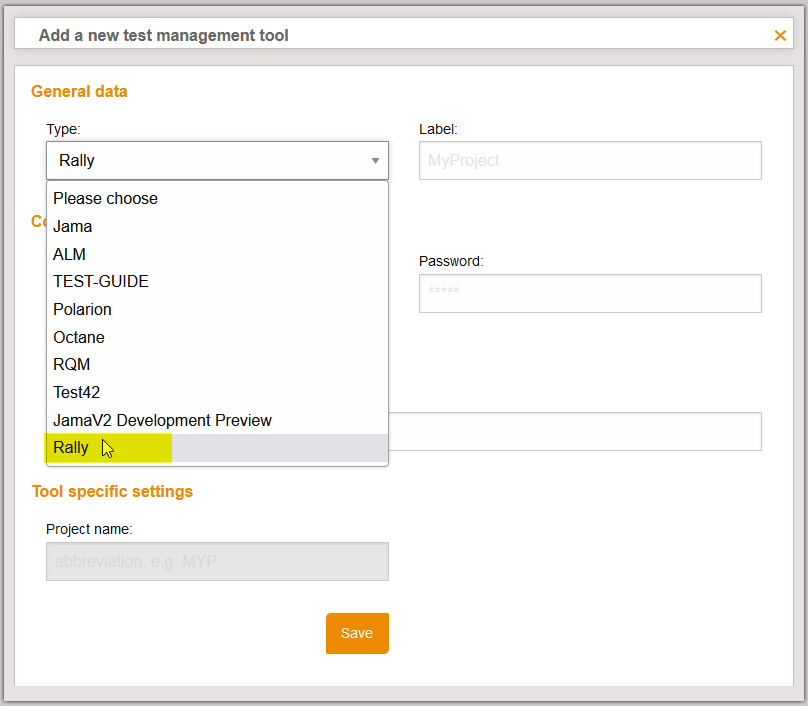Viewport: 808px width, 706px height.
Task: Choose Jama as the tool type
Action: tap(72, 226)
